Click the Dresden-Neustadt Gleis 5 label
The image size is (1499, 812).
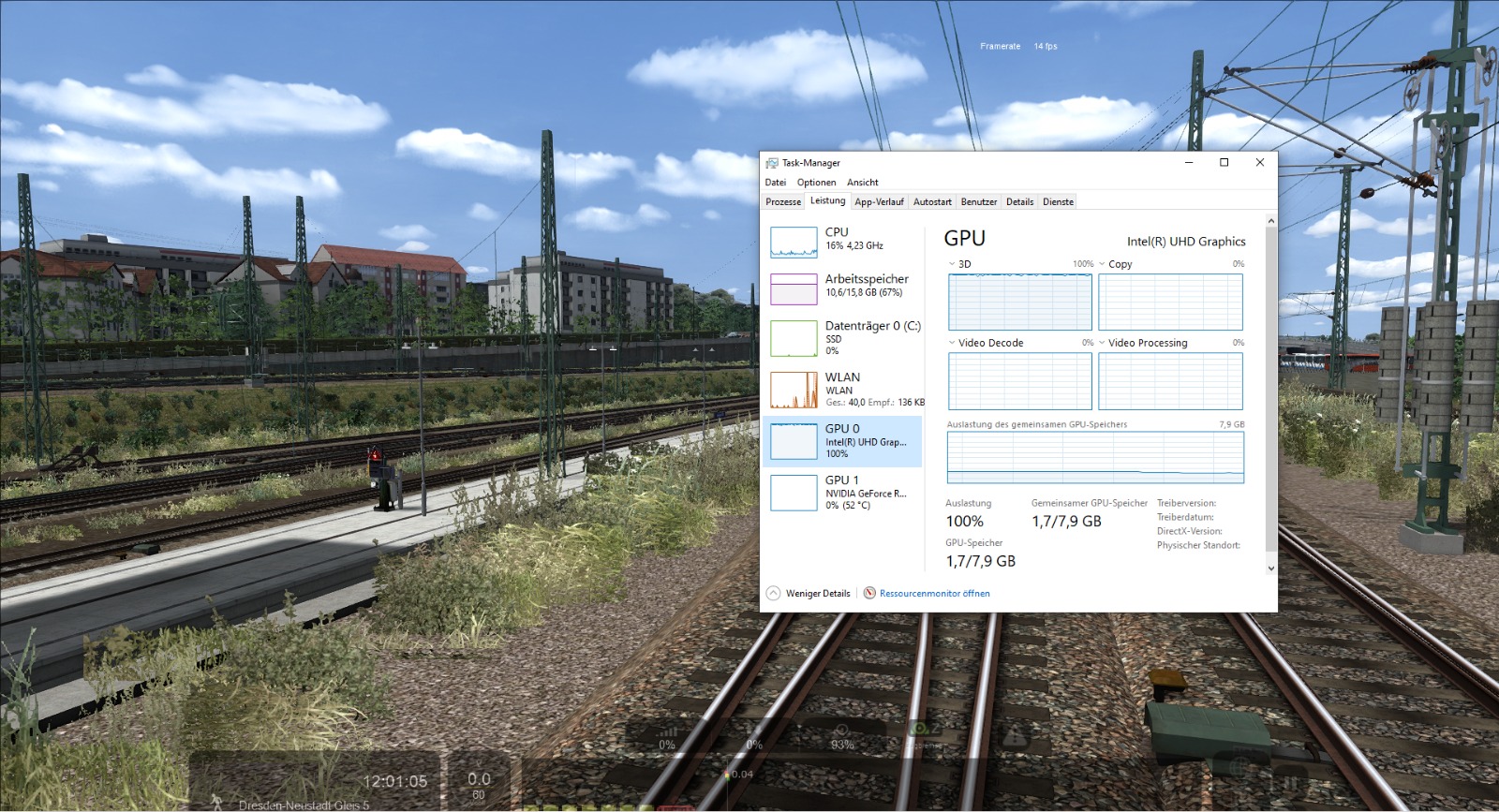pyautogui.click(x=304, y=805)
